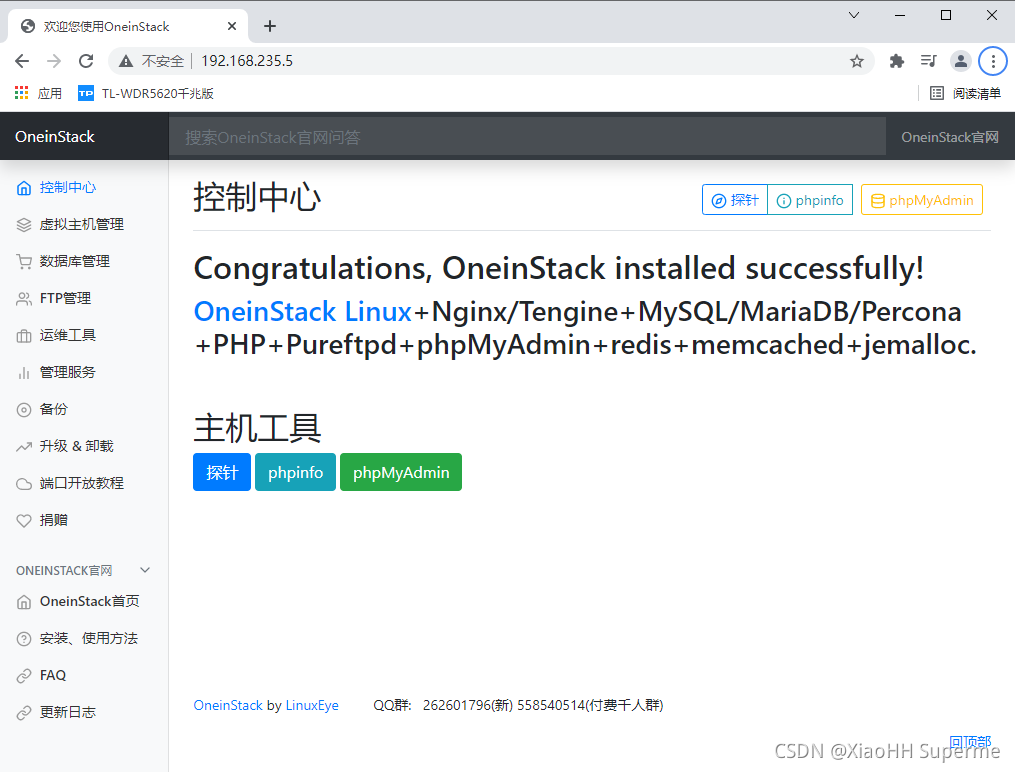
Task: Open the browser extensions puzzle icon
Action: [x=897, y=61]
